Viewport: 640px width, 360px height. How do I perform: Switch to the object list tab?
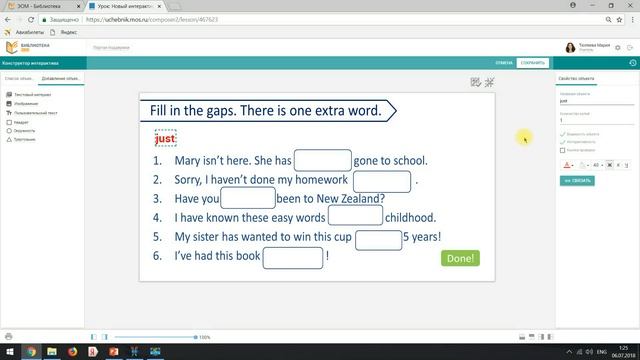click(18, 78)
